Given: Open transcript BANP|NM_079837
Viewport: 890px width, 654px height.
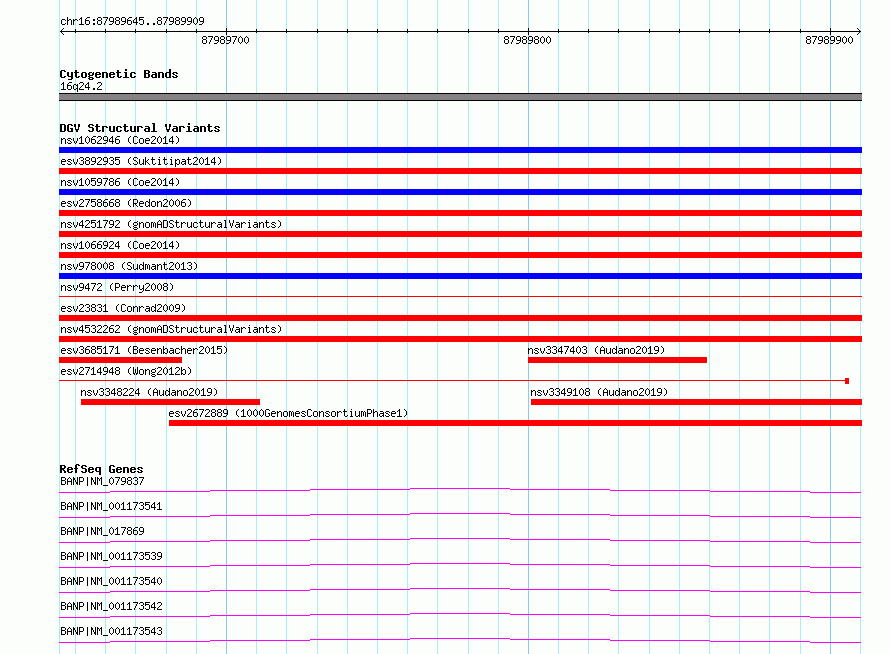Looking at the screenshot, I should pos(102,481).
